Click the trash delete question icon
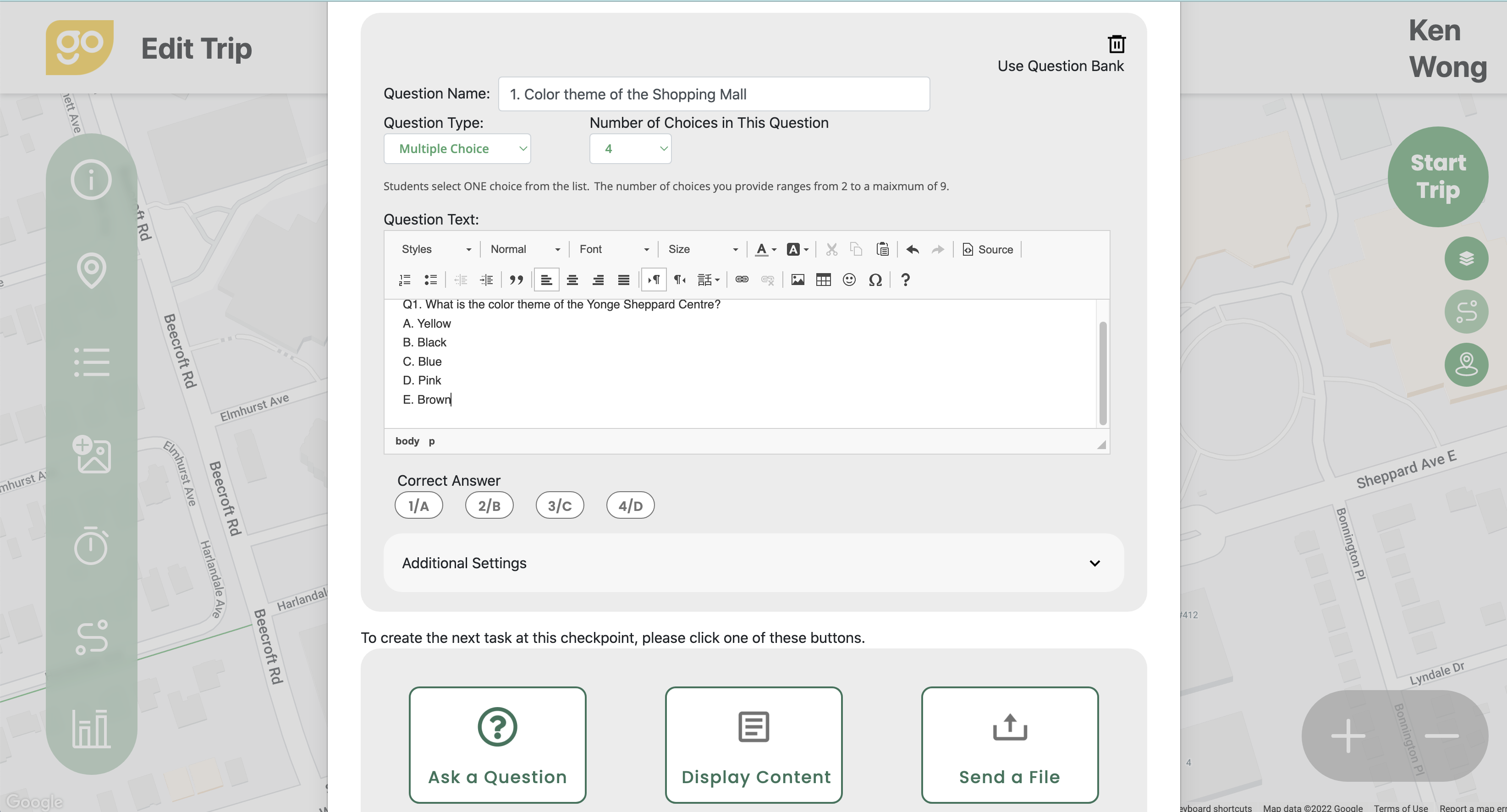Image resolution: width=1507 pixels, height=812 pixels. point(1116,44)
